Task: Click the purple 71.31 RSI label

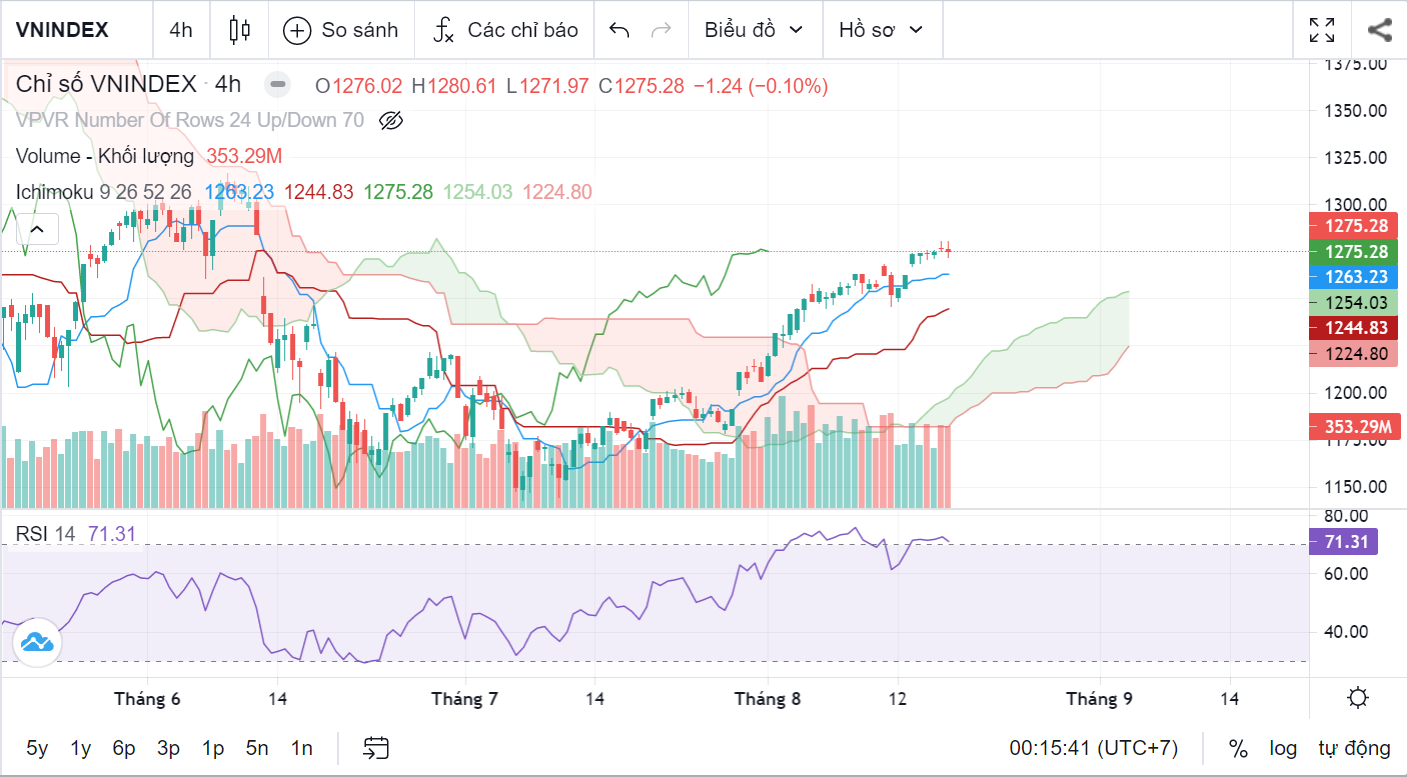Action: tap(1345, 542)
